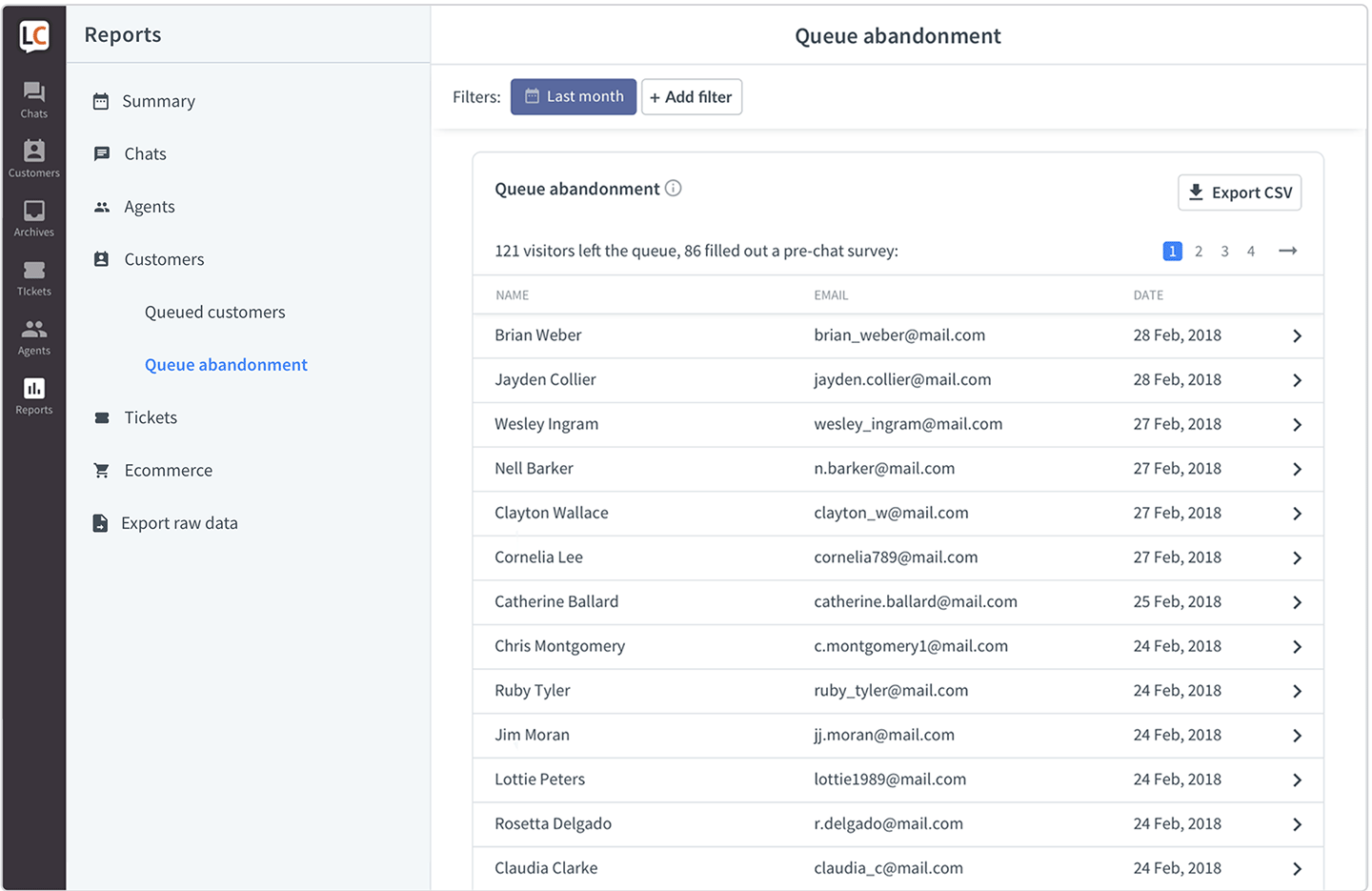
Task: Click the LiveChat logo at the top left
Action: click(33, 35)
